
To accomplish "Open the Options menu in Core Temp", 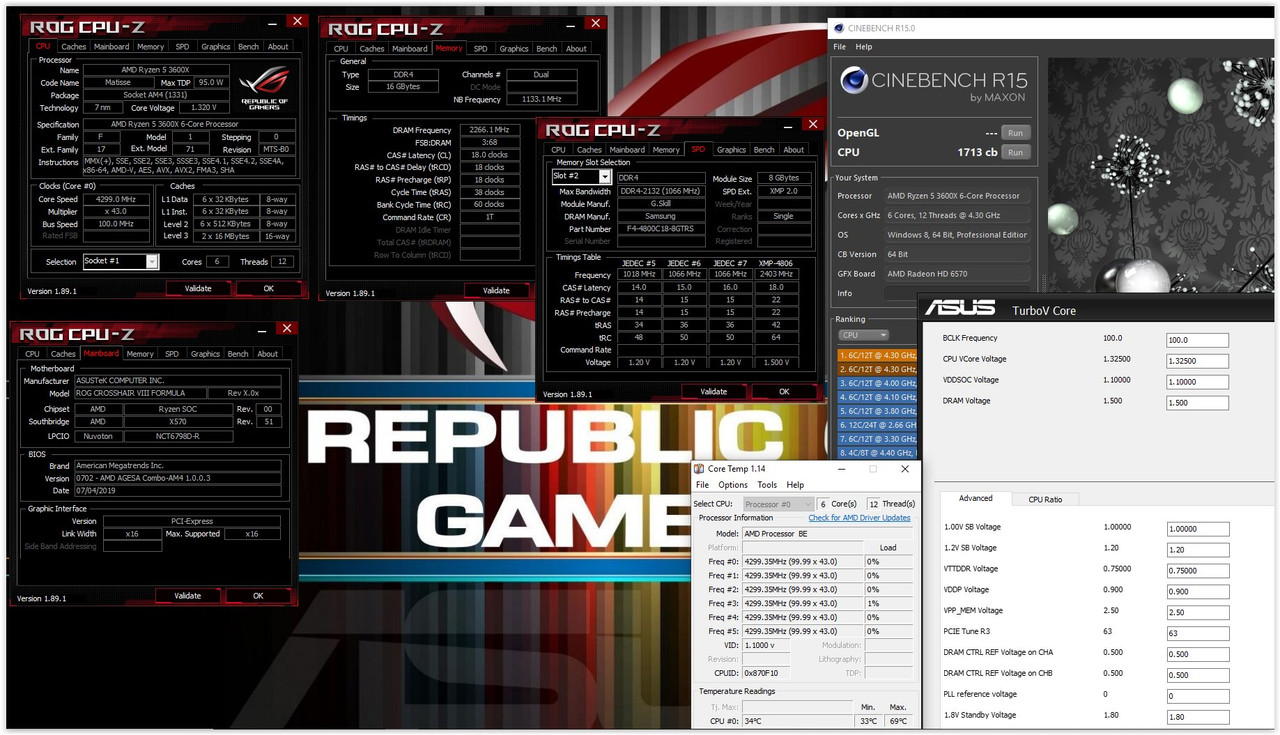I will click(733, 485).
